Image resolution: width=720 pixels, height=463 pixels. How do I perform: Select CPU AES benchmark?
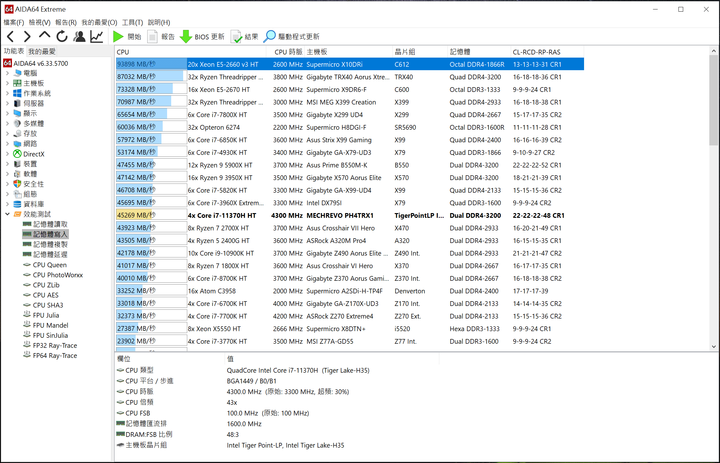(41, 295)
